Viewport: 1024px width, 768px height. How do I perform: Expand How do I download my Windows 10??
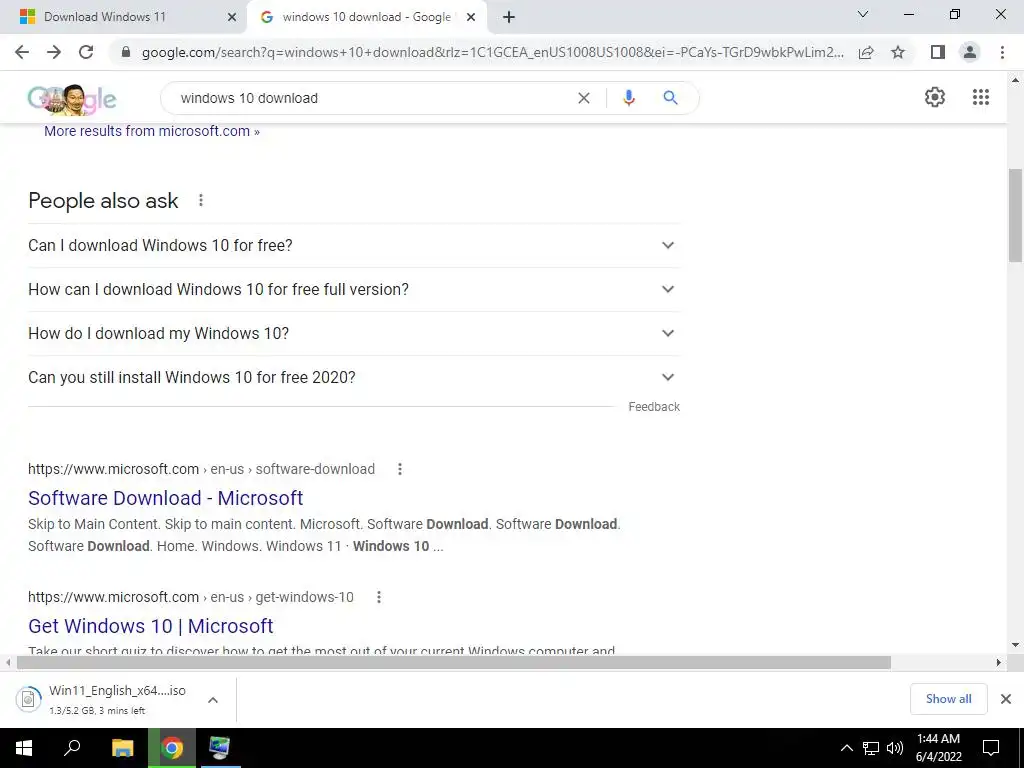pos(354,333)
